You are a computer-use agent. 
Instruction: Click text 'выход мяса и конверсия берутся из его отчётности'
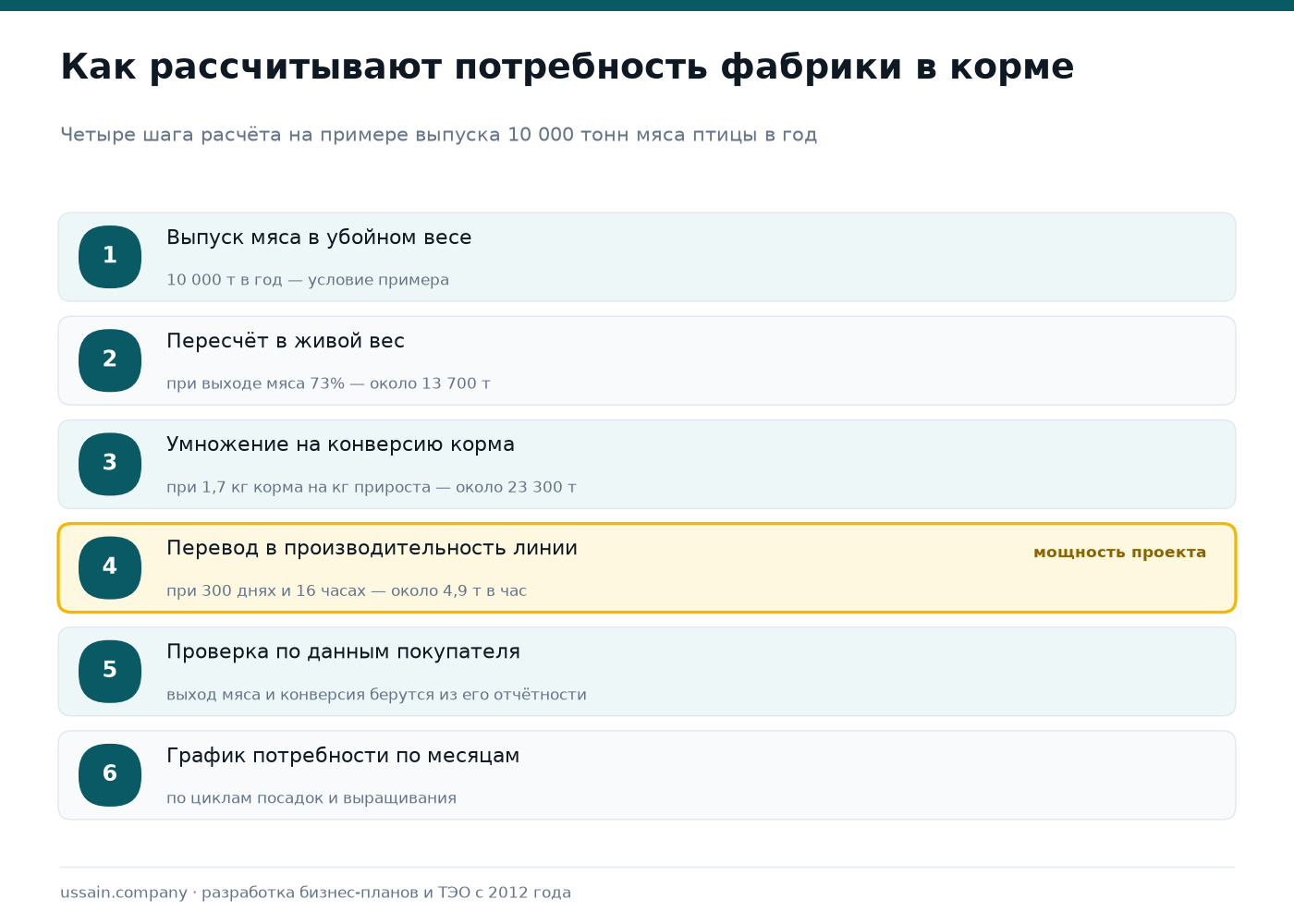tap(376, 695)
